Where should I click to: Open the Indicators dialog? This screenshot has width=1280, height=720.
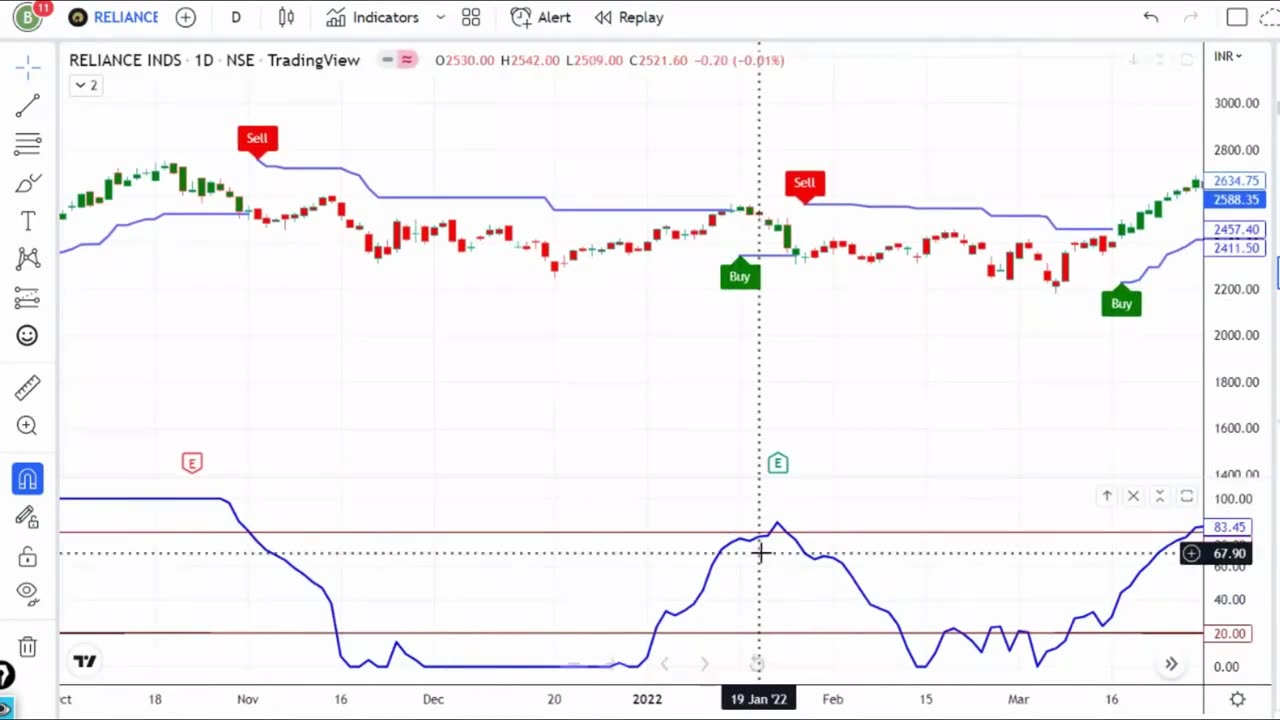[x=373, y=17]
